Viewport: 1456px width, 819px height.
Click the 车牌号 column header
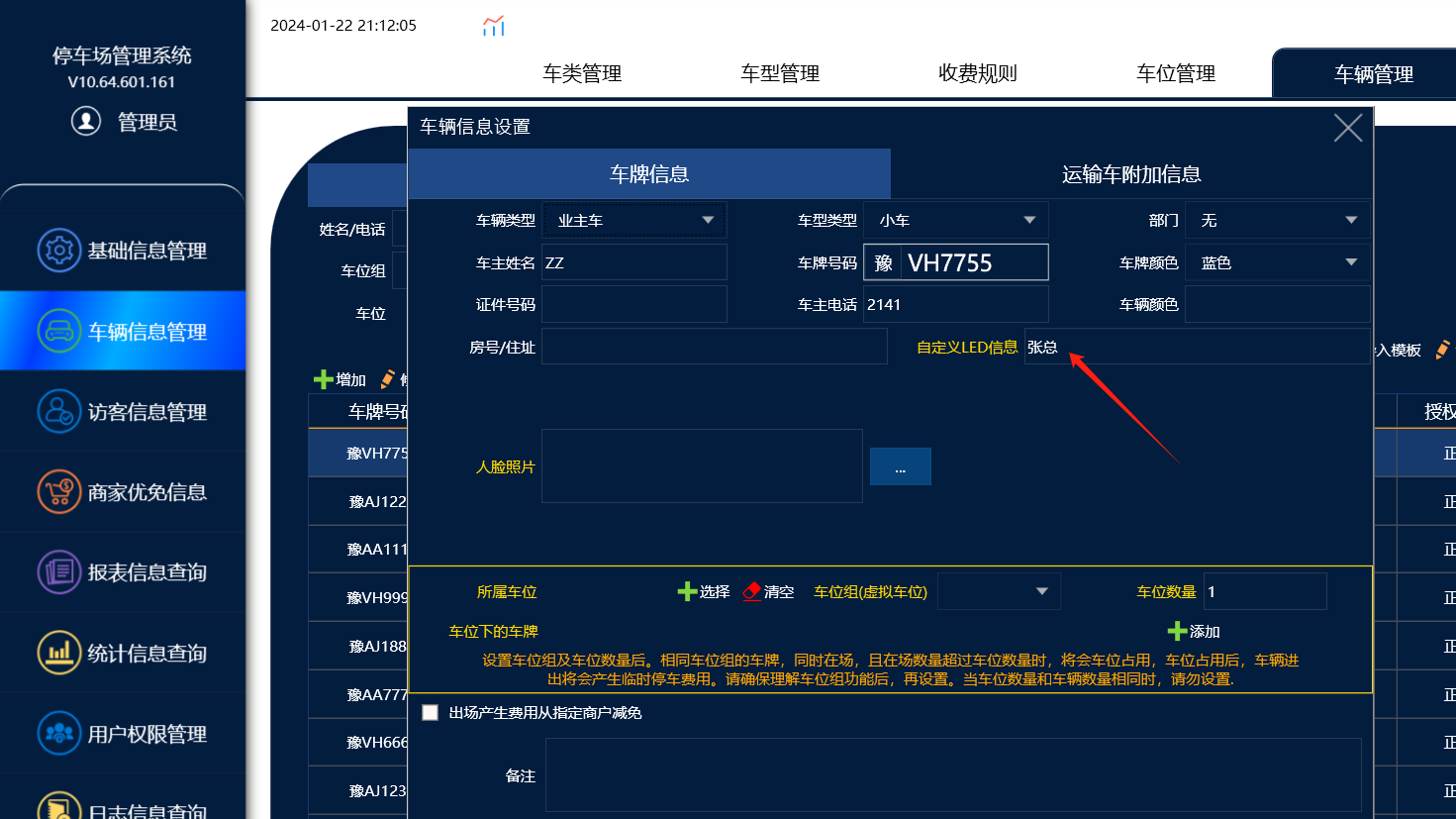coord(358,411)
